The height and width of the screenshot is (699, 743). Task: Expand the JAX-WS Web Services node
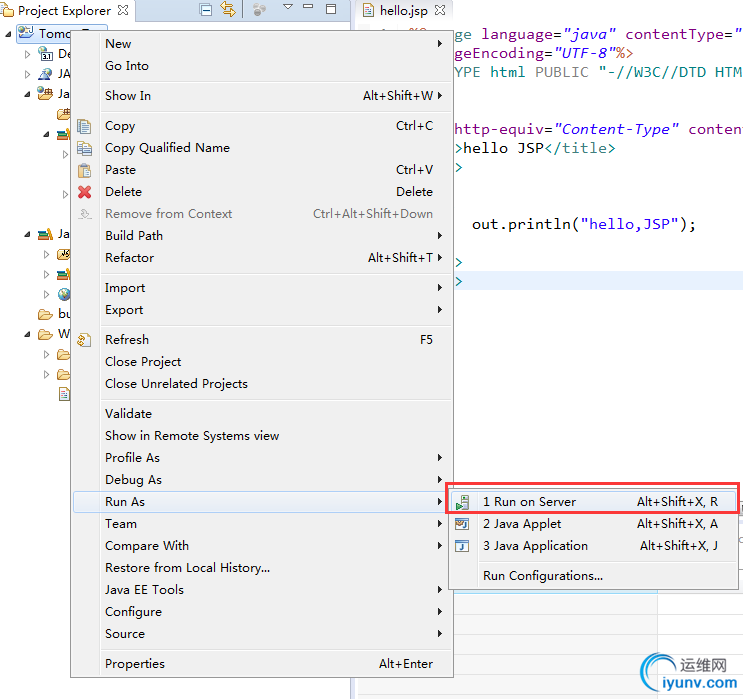click(x=27, y=74)
